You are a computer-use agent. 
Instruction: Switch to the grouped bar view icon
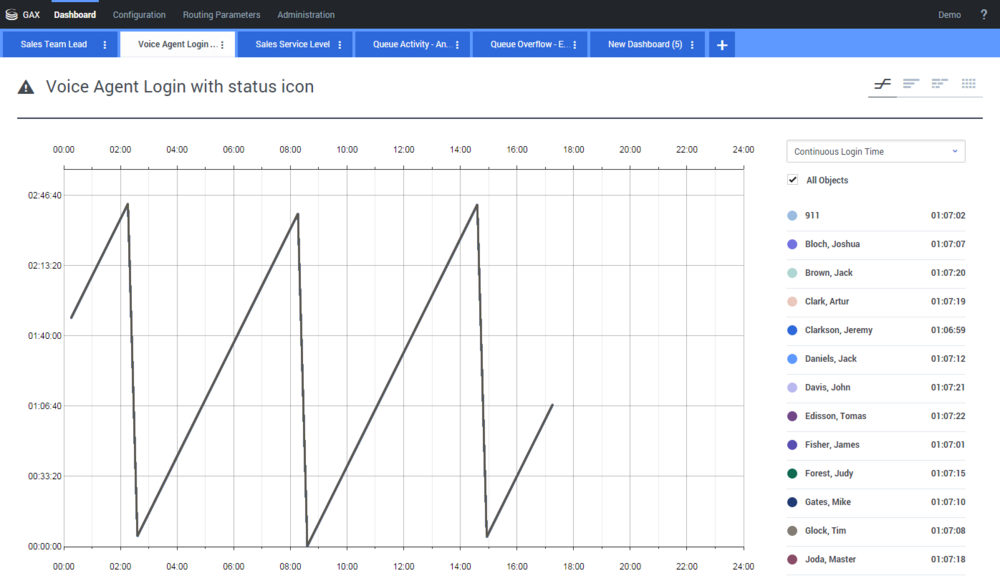click(939, 84)
